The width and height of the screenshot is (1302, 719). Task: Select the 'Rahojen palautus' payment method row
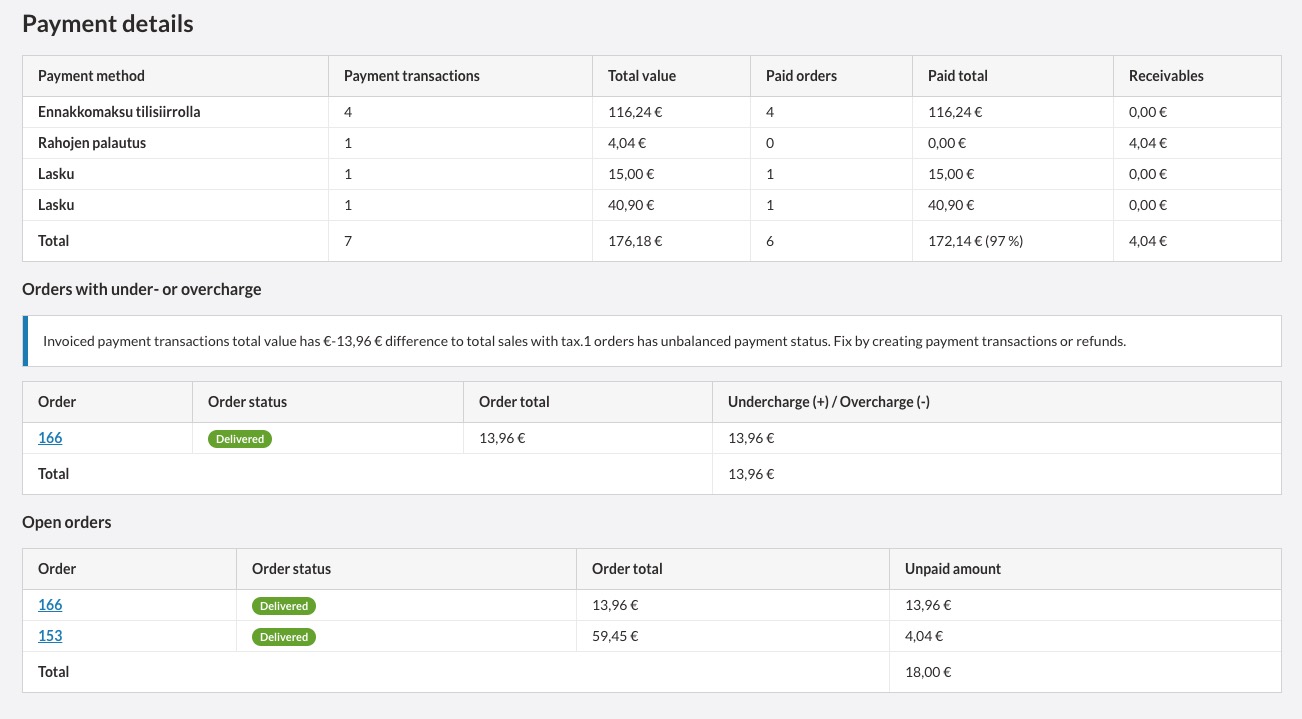651,143
